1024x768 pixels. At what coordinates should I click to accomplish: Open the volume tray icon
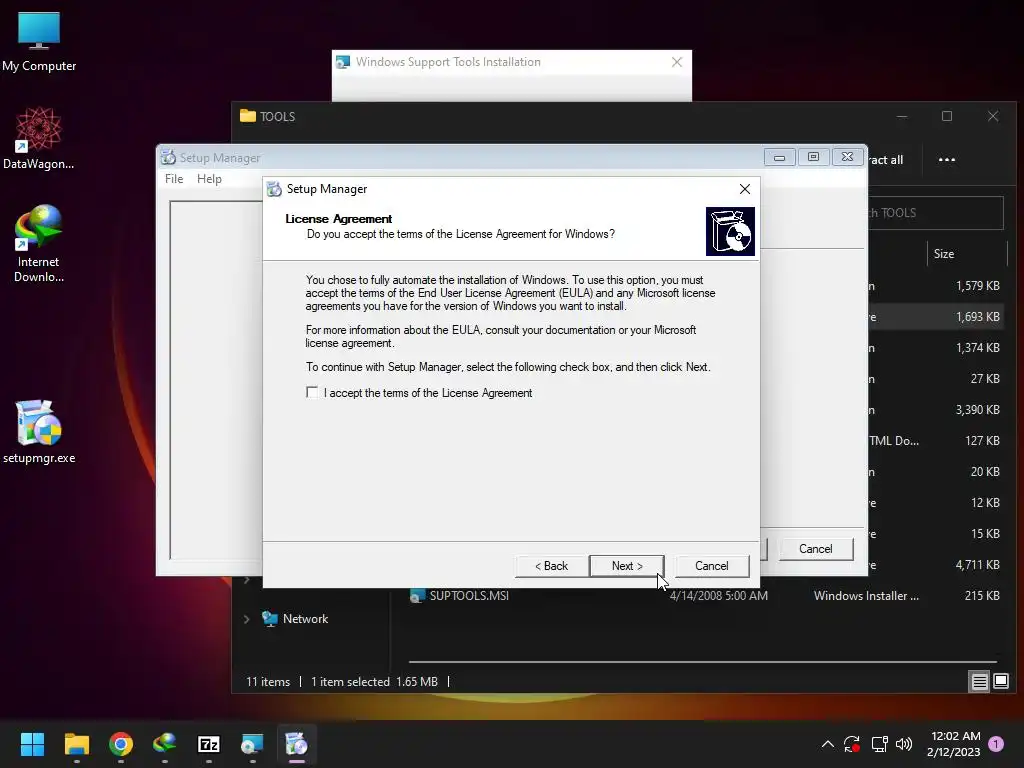coord(904,744)
